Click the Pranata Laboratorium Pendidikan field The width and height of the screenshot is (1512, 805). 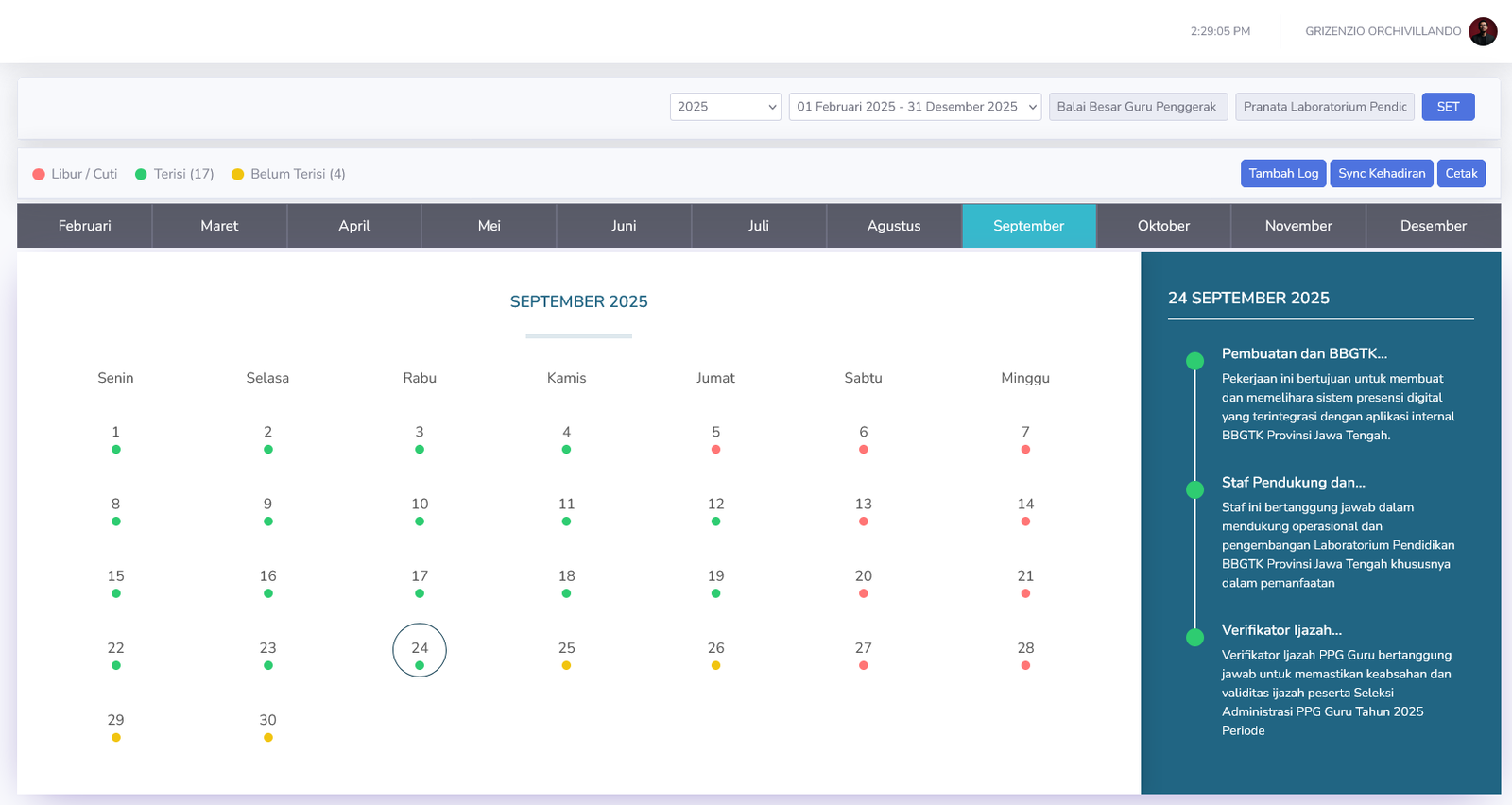pyautogui.click(x=1324, y=107)
